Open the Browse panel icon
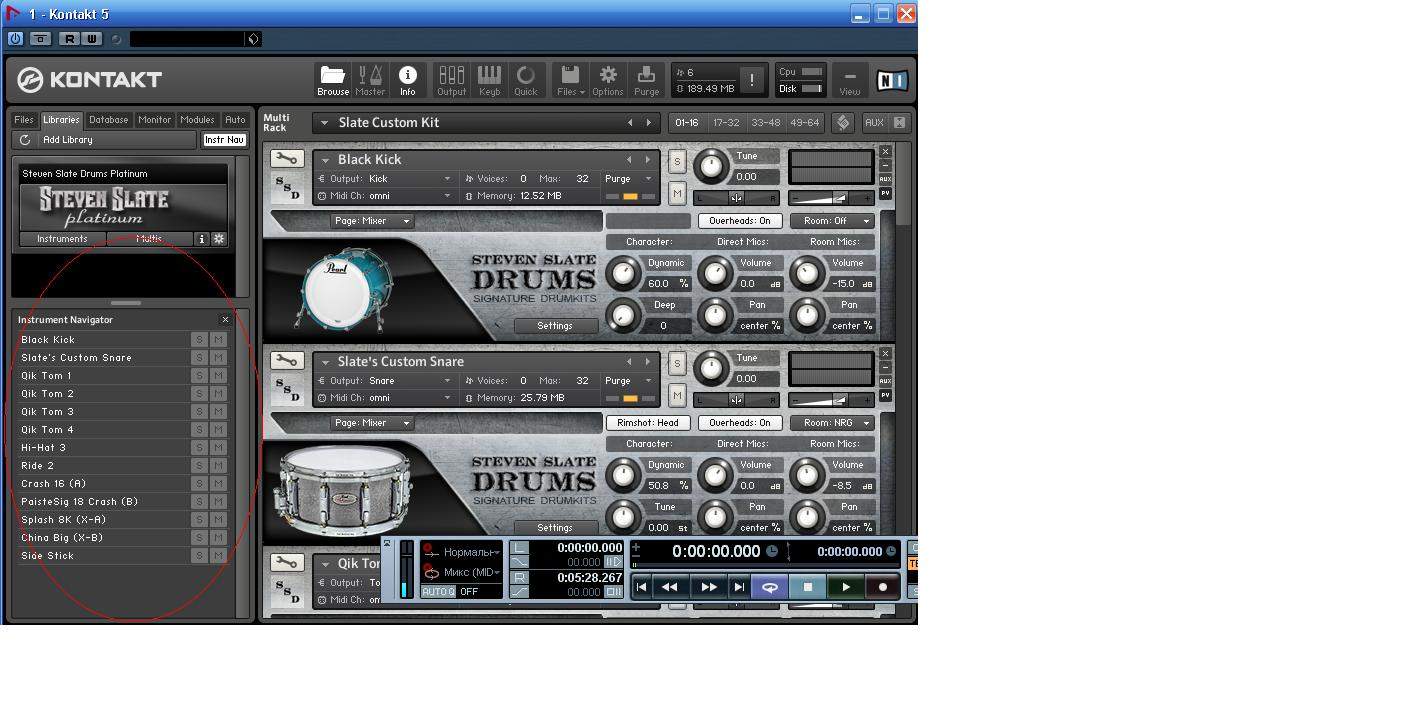 [332, 80]
